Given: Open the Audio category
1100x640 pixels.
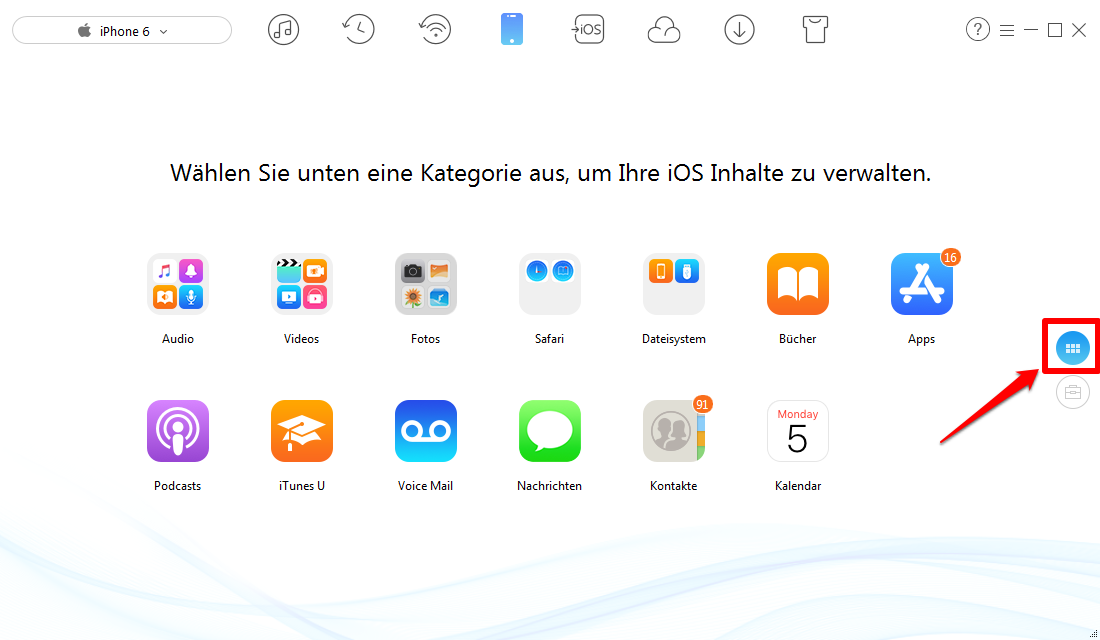Looking at the screenshot, I should 178,284.
